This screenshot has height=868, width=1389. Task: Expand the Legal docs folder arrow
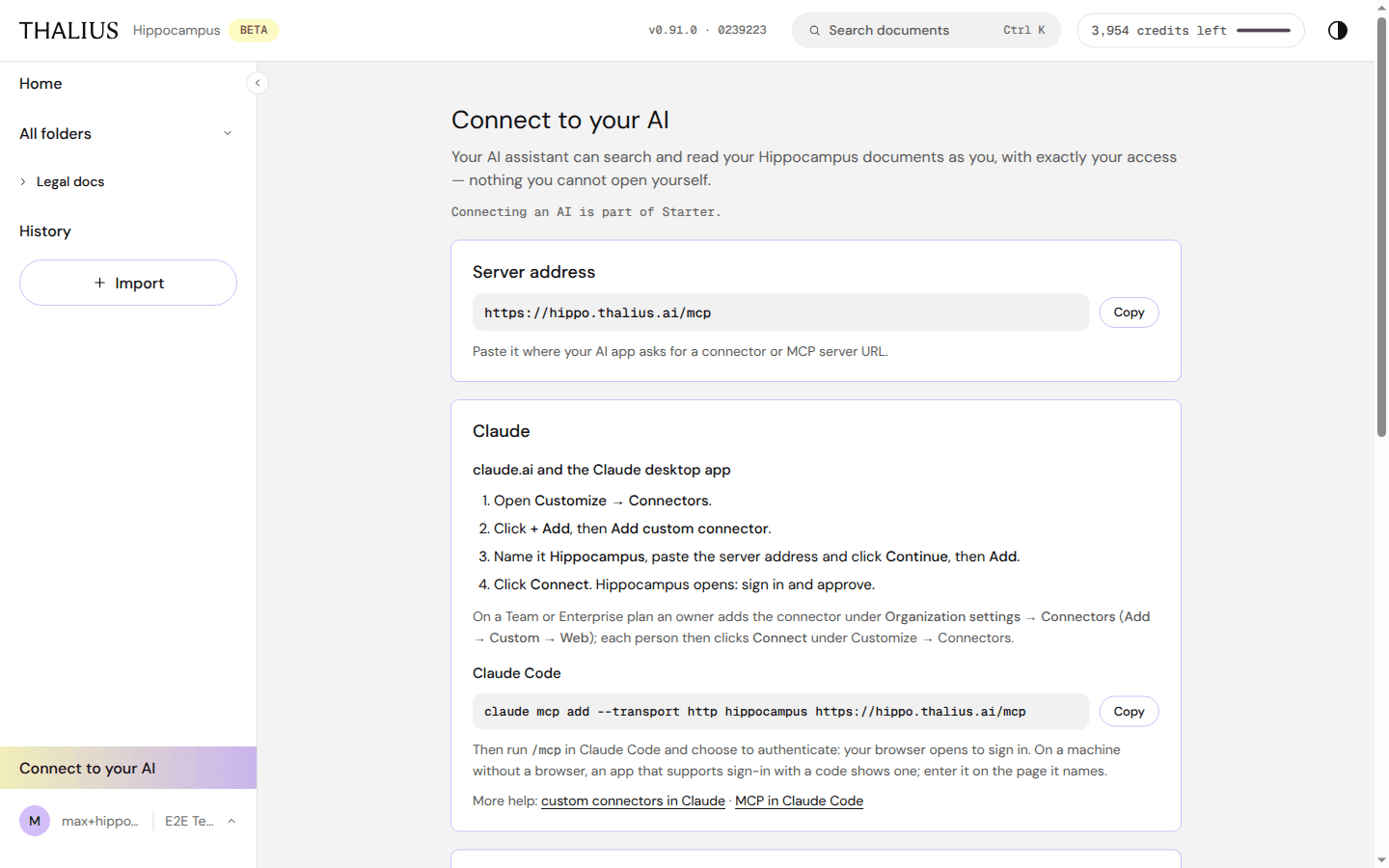click(x=23, y=181)
